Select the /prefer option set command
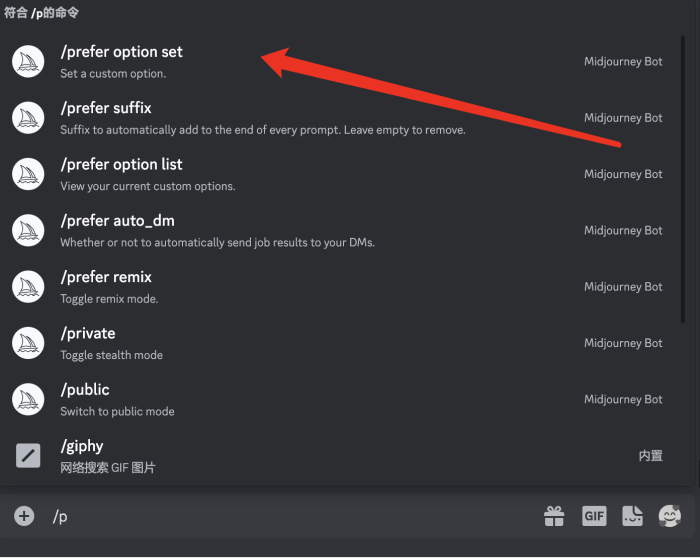700x558 pixels. click(121, 52)
